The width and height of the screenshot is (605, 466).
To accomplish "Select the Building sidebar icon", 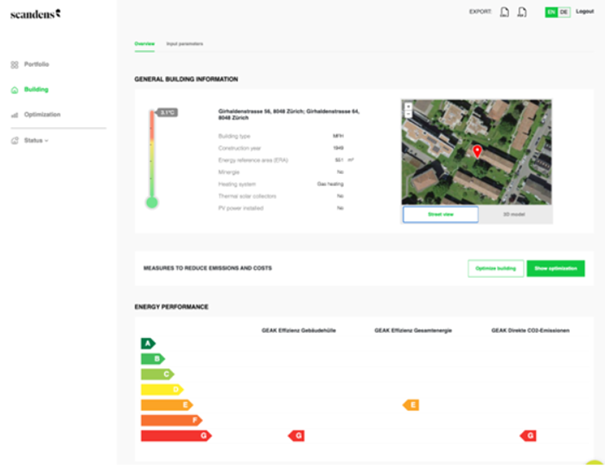I will click(14, 89).
